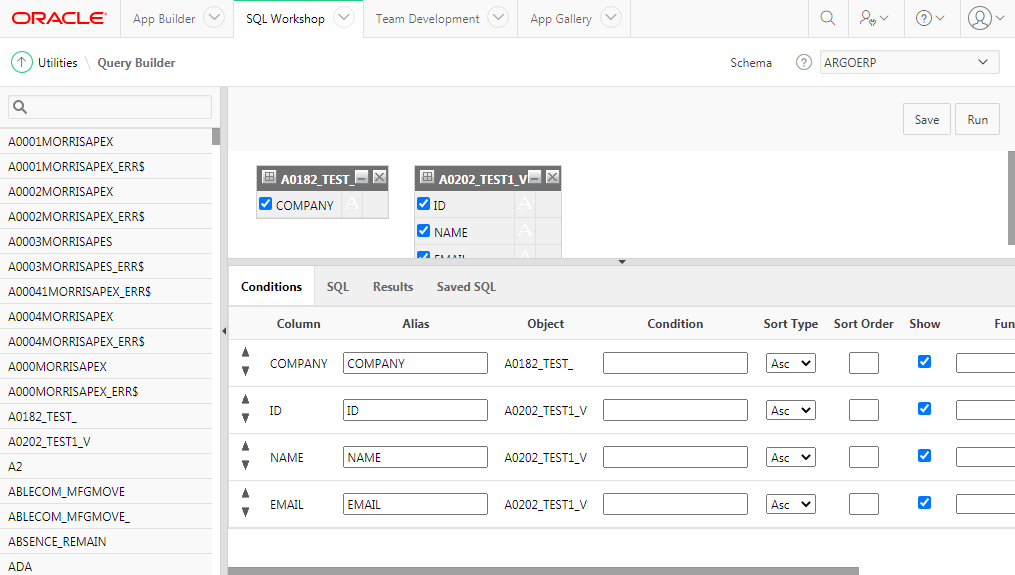1015x575 pixels.
Task: Click the Run button
Action: coord(977,119)
